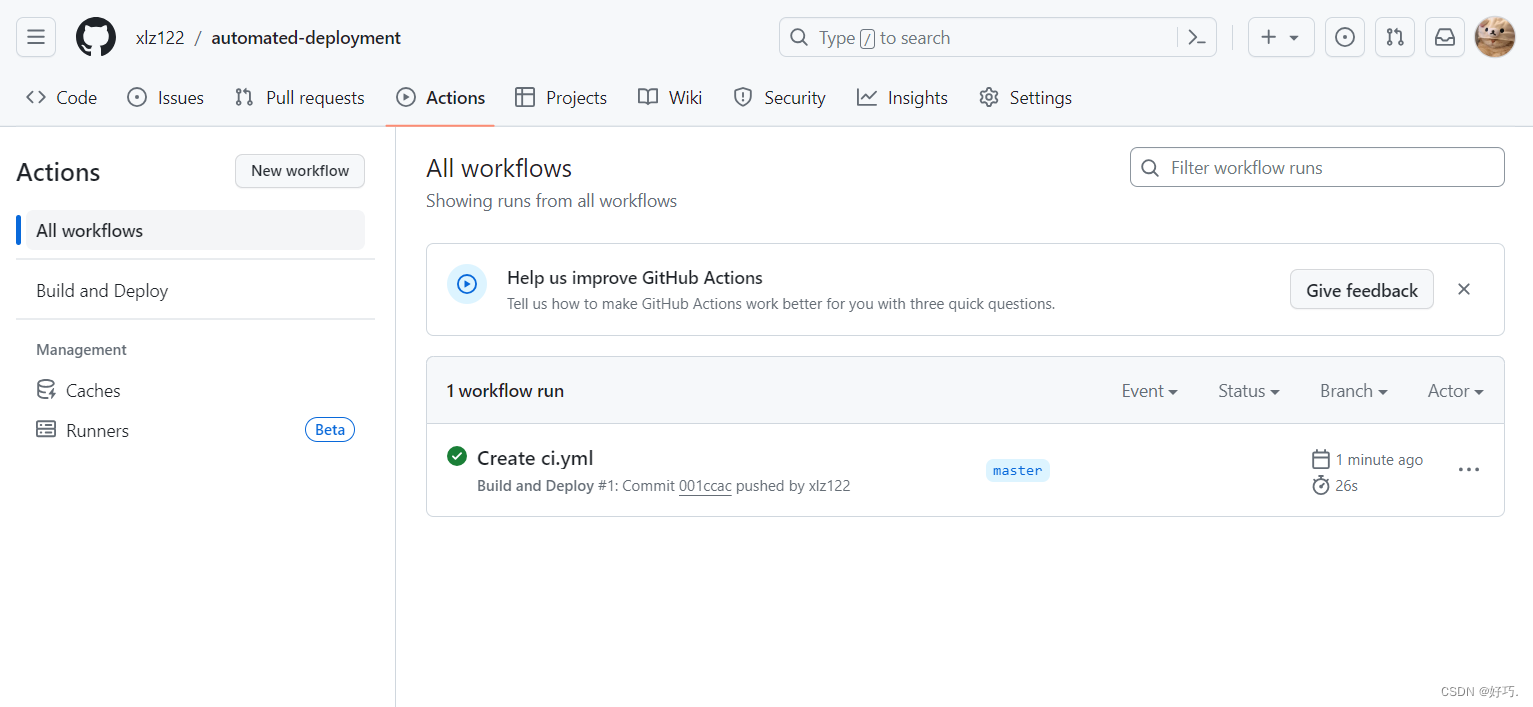Screen dimensions: 1533x707
Task: Click the green success check icon
Action: (457, 456)
